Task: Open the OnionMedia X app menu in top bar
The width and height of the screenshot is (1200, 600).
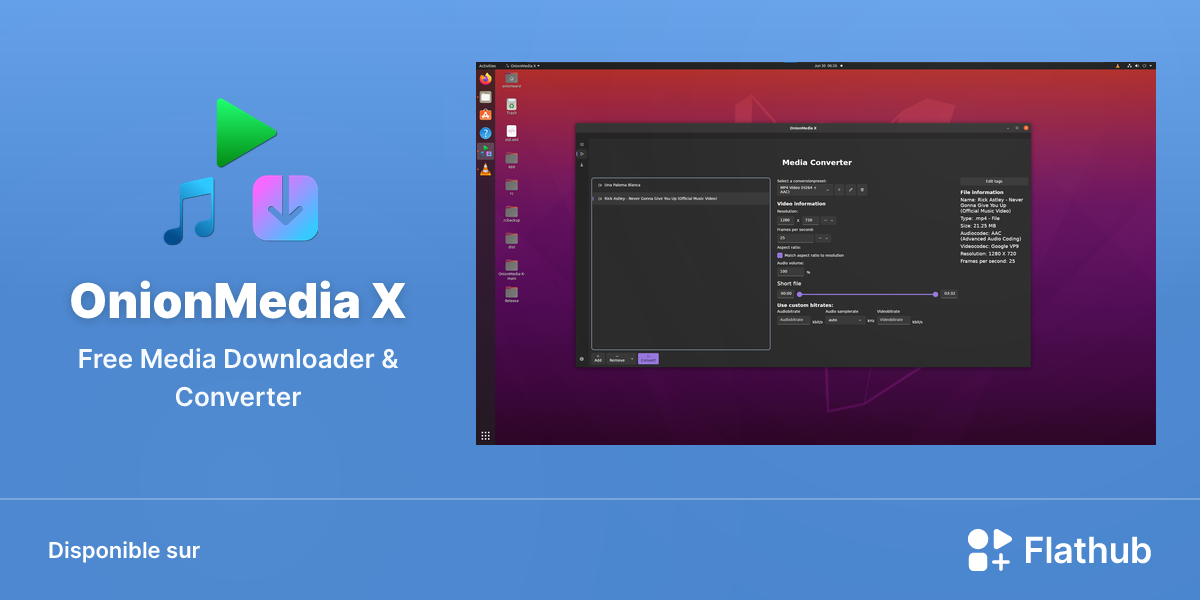Action: click(x=522, y=66)
